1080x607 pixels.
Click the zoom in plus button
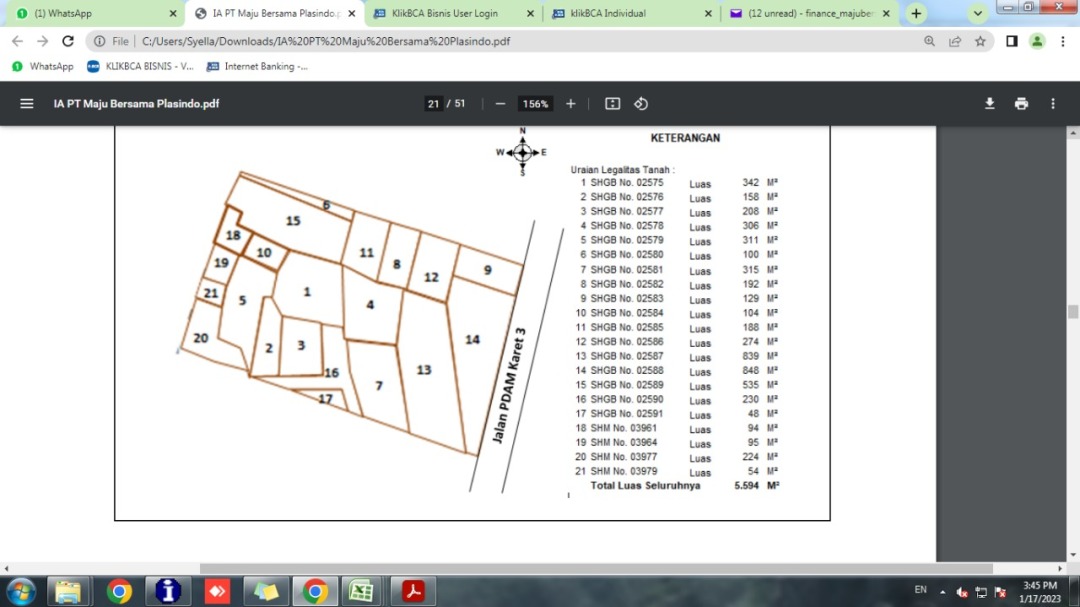pyautogui.click(x=571, y=104)
